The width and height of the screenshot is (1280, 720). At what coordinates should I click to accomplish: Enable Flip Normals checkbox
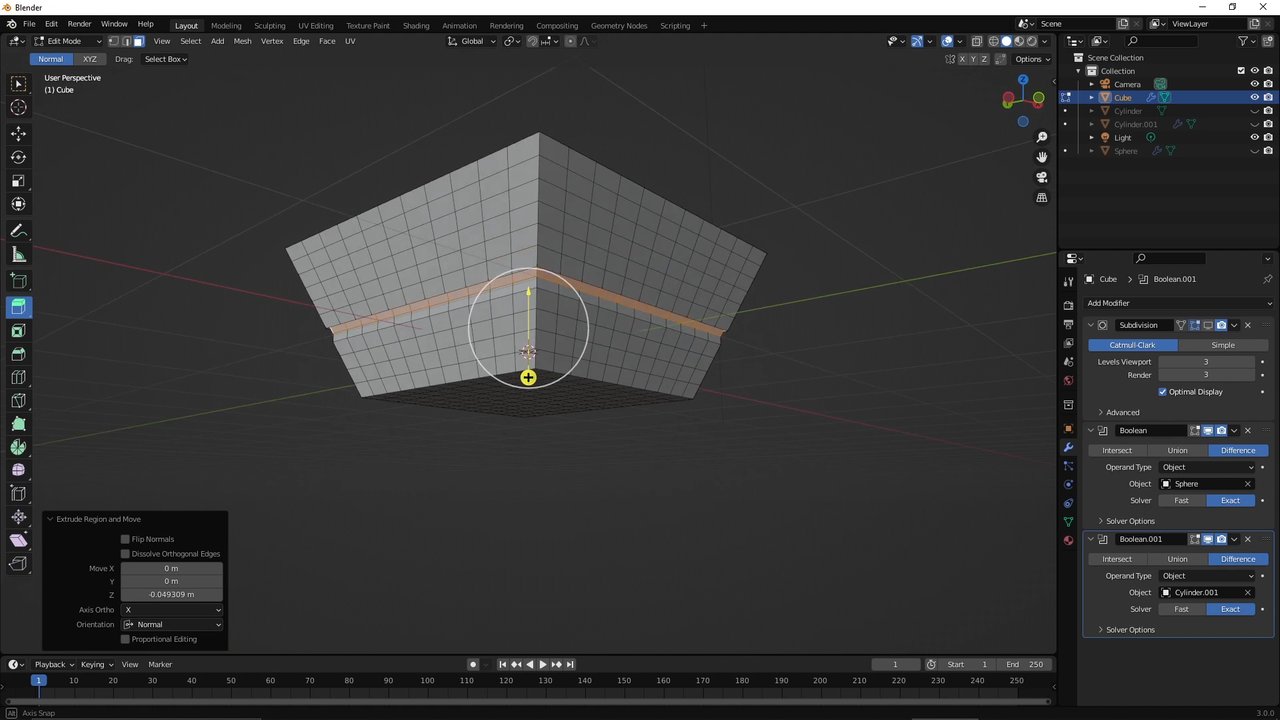point(125,539)
